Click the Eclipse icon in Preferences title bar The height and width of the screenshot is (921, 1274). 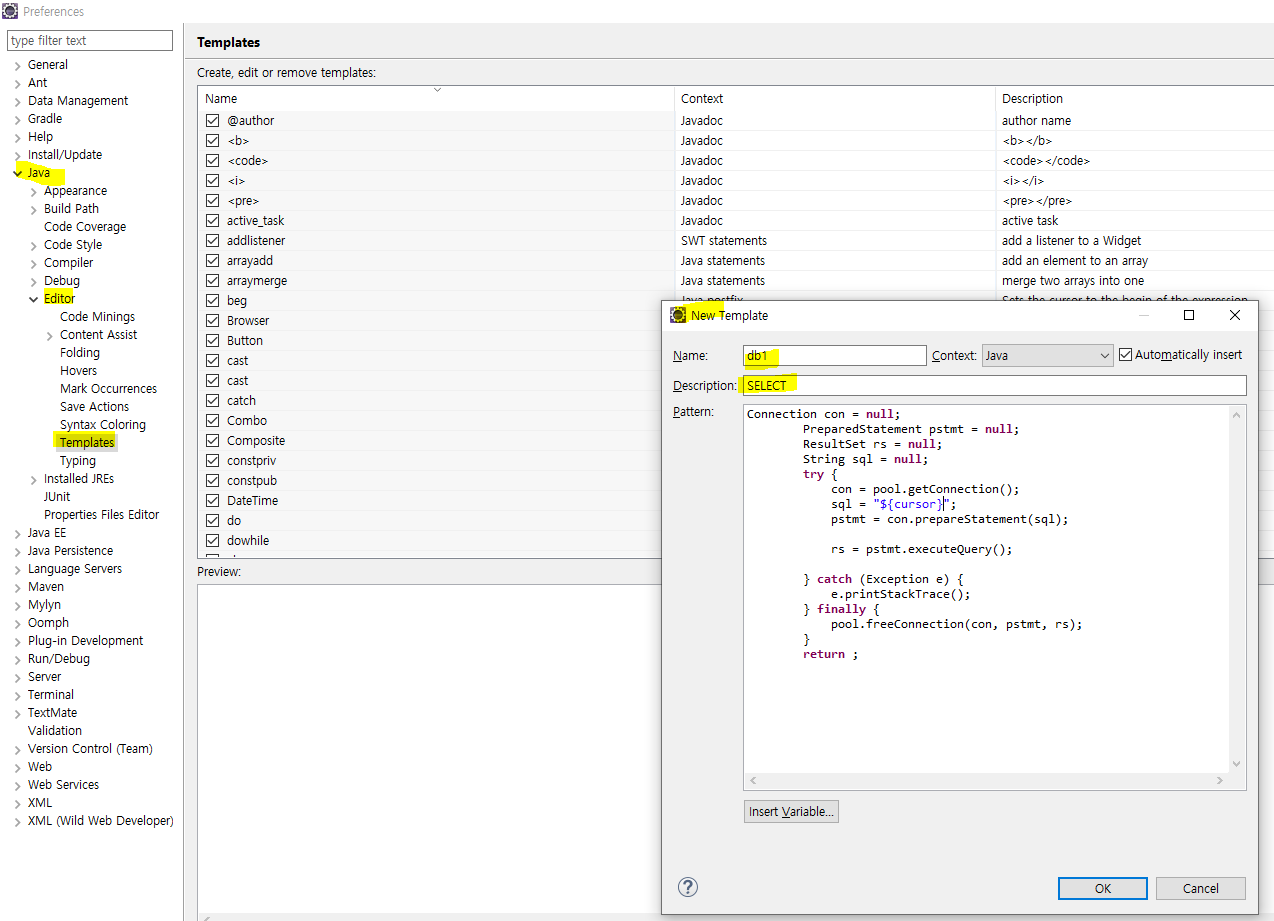coord(10,11)
